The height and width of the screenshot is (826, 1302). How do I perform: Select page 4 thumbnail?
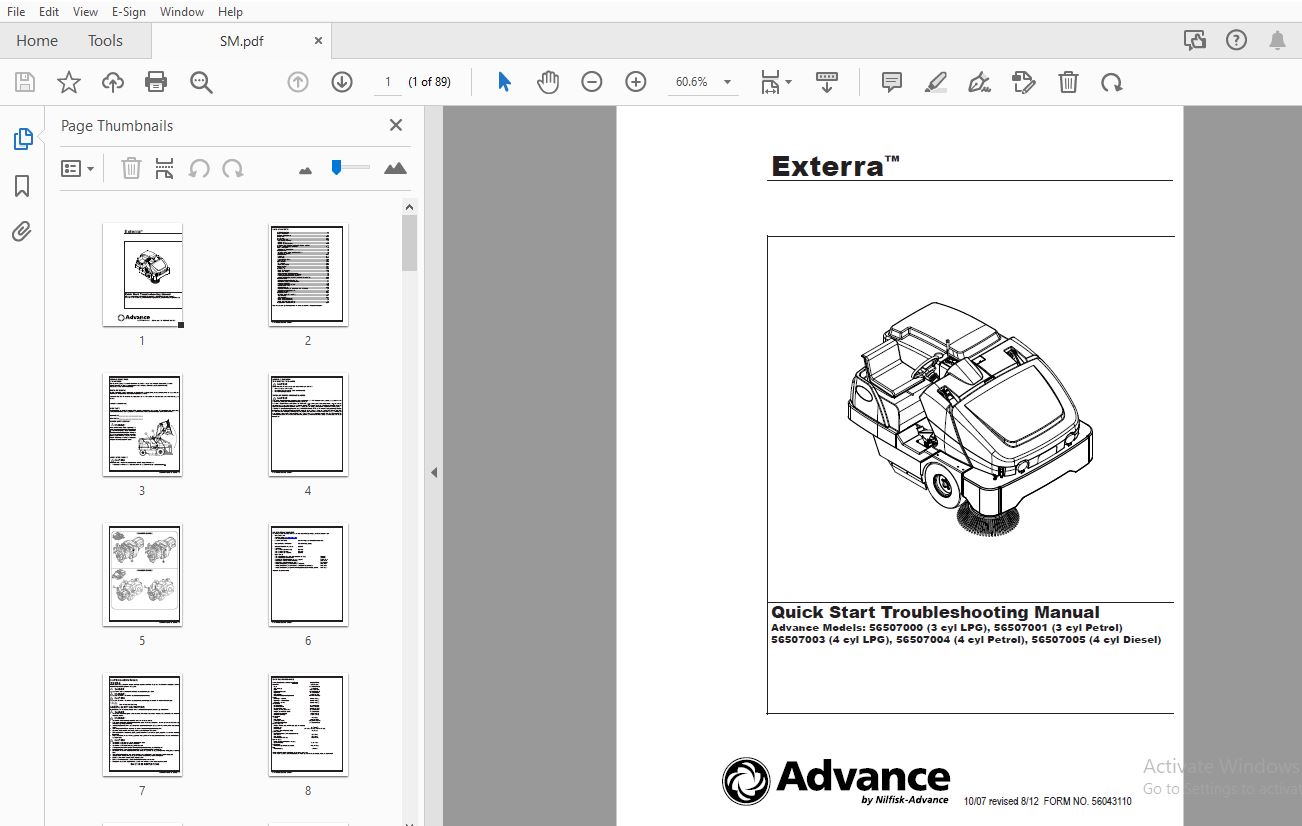[308, 425]
